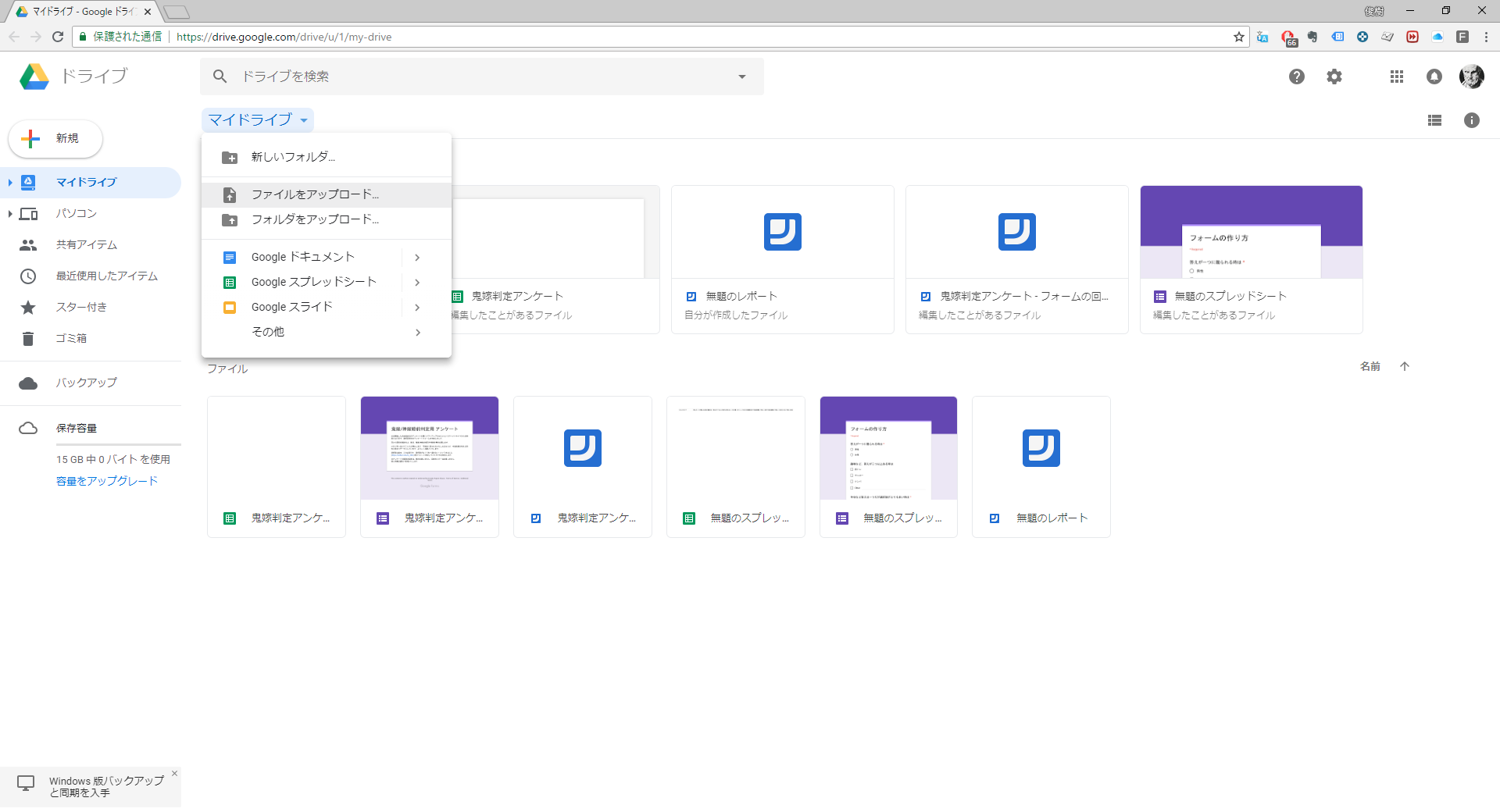Open the Drive help icon
Screen dimensions: 1500x812
pyautogui.click(x=1296, y=77)
